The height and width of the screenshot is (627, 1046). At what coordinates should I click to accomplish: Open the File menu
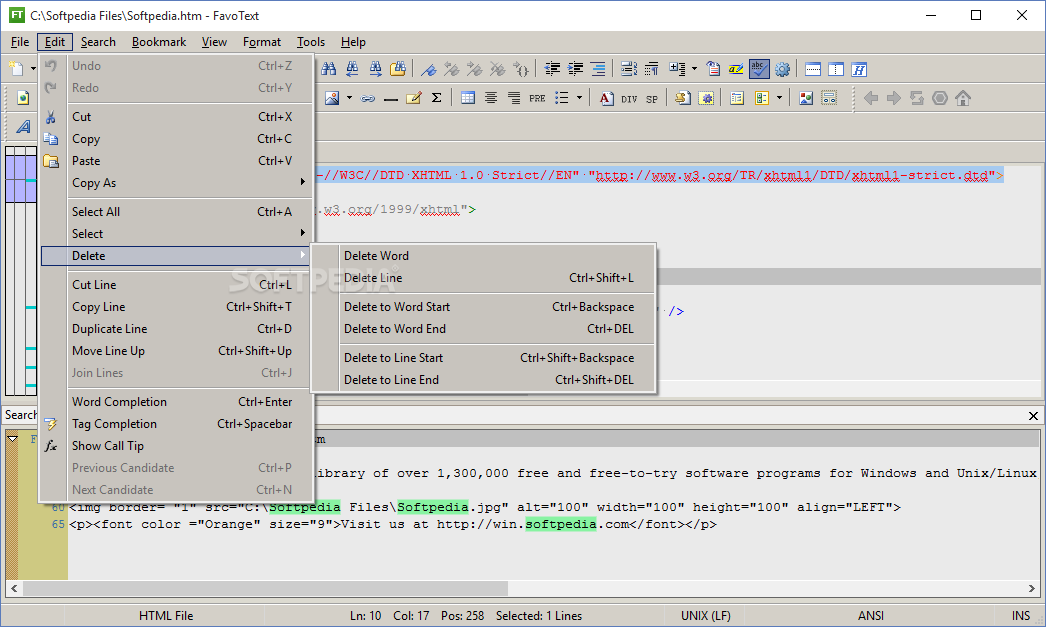[20, 41]
